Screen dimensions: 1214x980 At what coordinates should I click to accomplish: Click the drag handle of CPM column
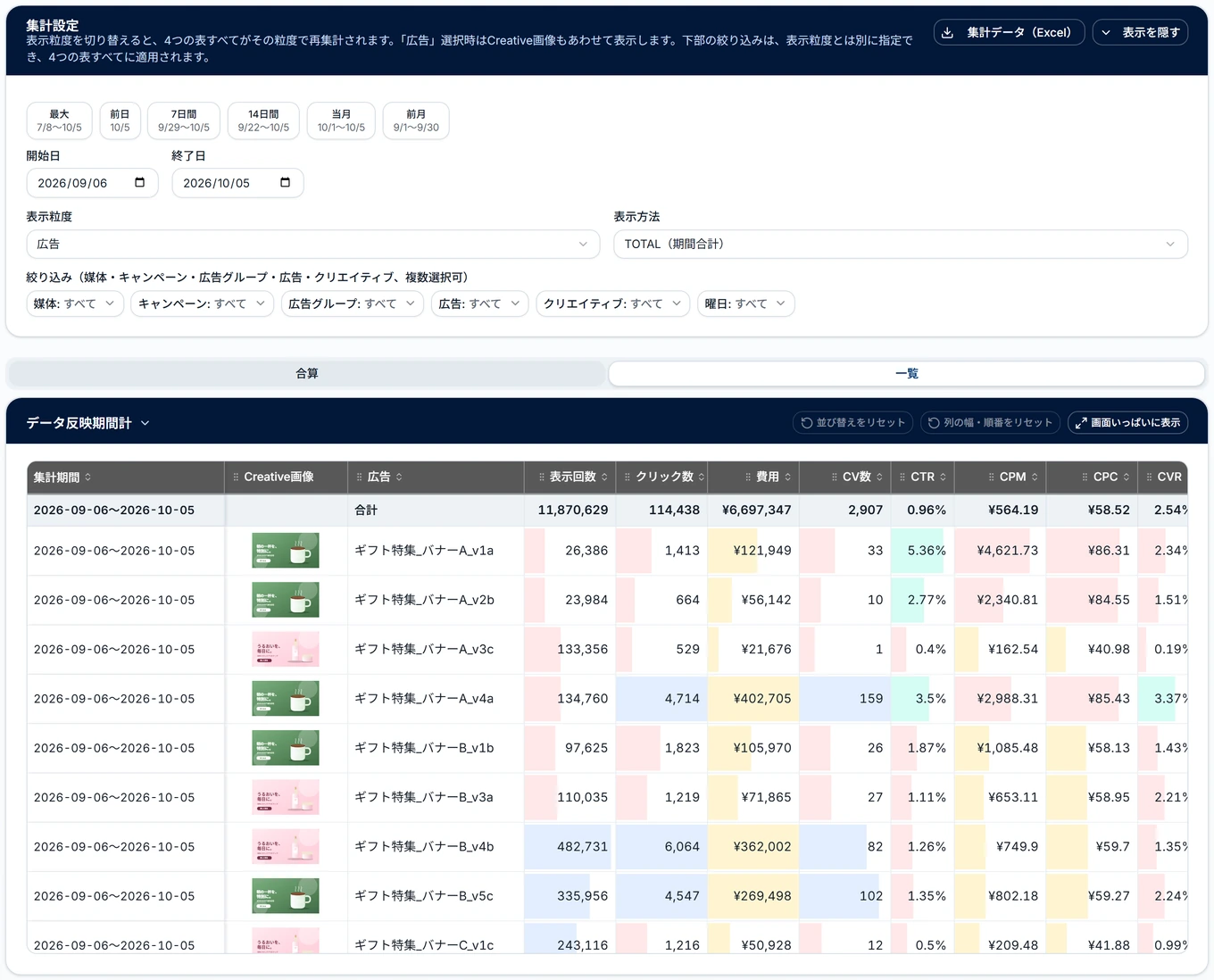pos(992,478)
